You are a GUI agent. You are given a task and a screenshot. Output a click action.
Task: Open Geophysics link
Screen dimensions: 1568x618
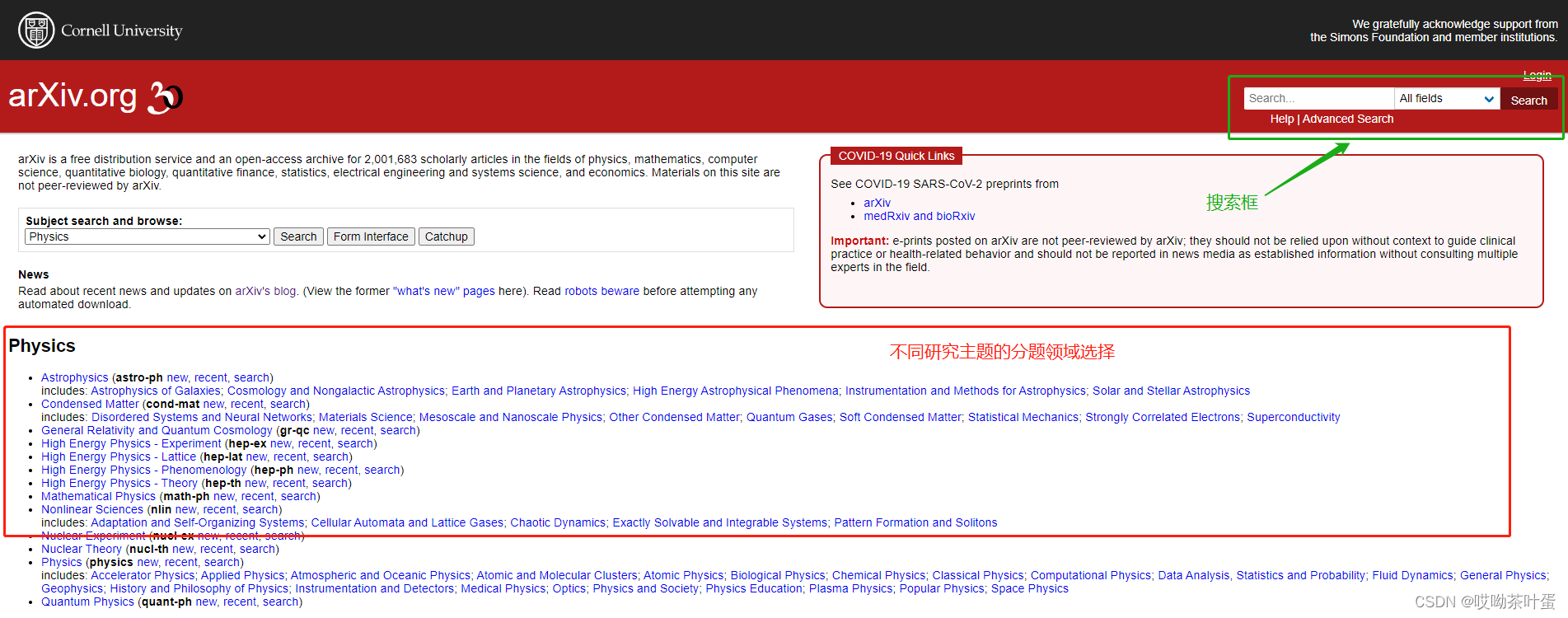pos(72,588)
